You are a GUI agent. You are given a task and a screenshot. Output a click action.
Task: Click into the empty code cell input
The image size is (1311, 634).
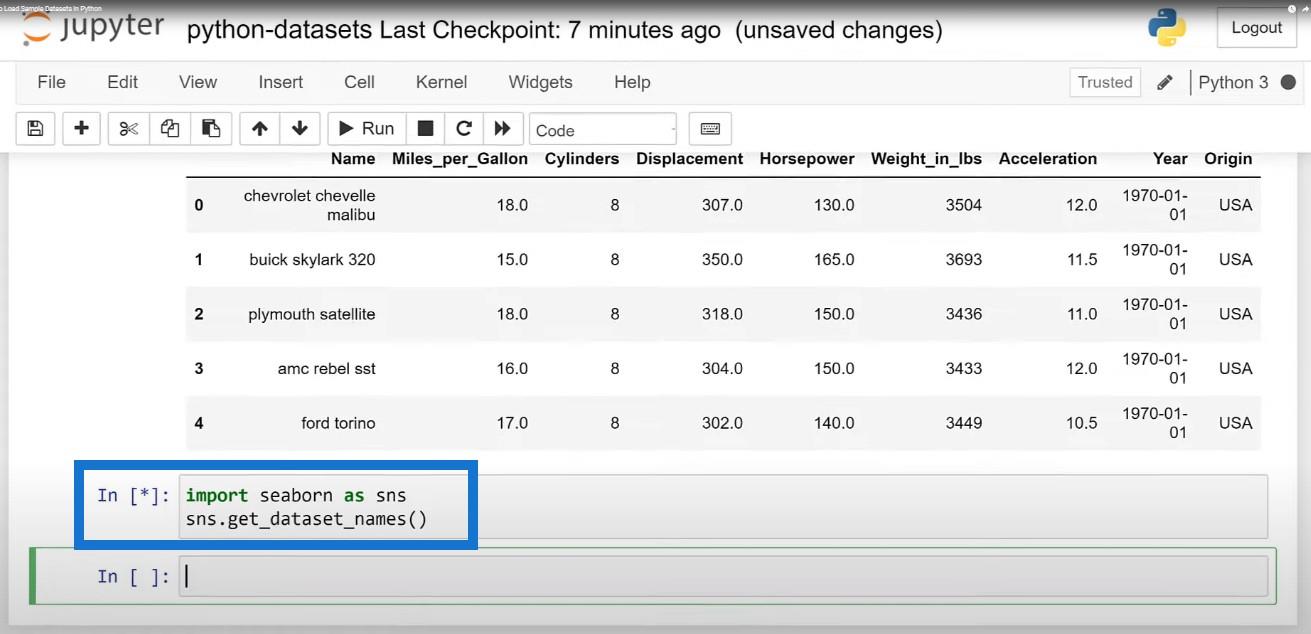click(723, 577)
